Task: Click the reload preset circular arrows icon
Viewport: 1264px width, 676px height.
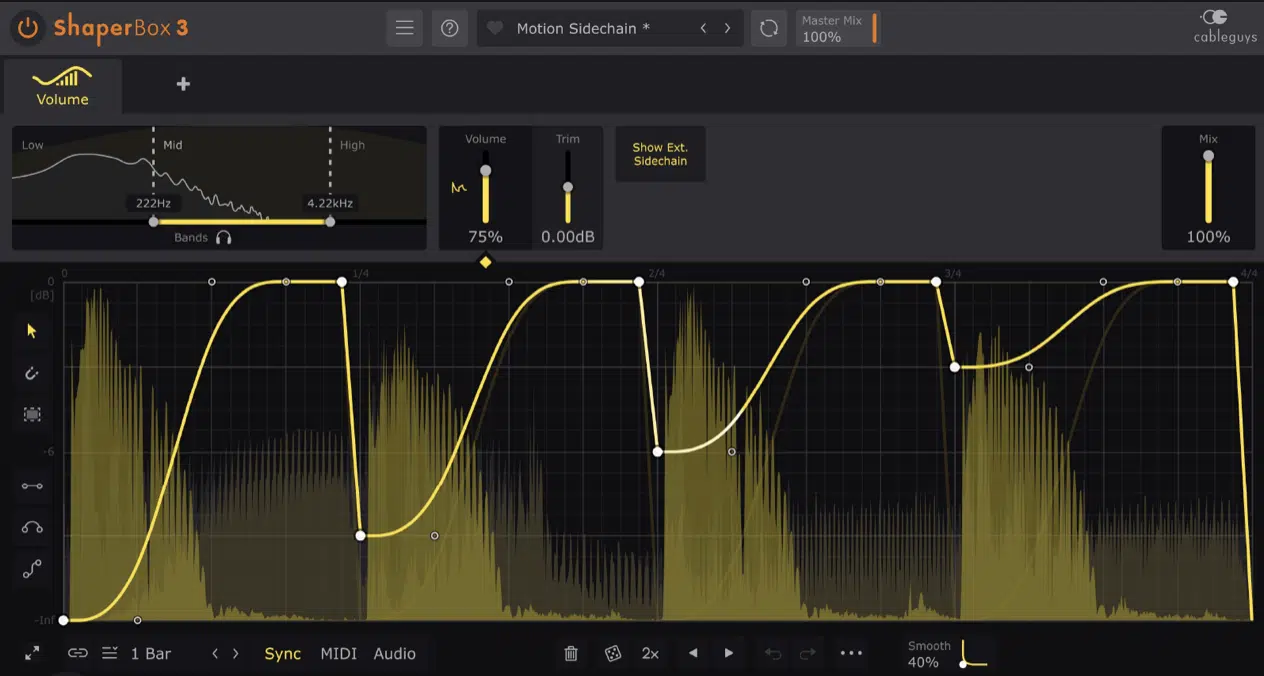Action: [769, 28]
